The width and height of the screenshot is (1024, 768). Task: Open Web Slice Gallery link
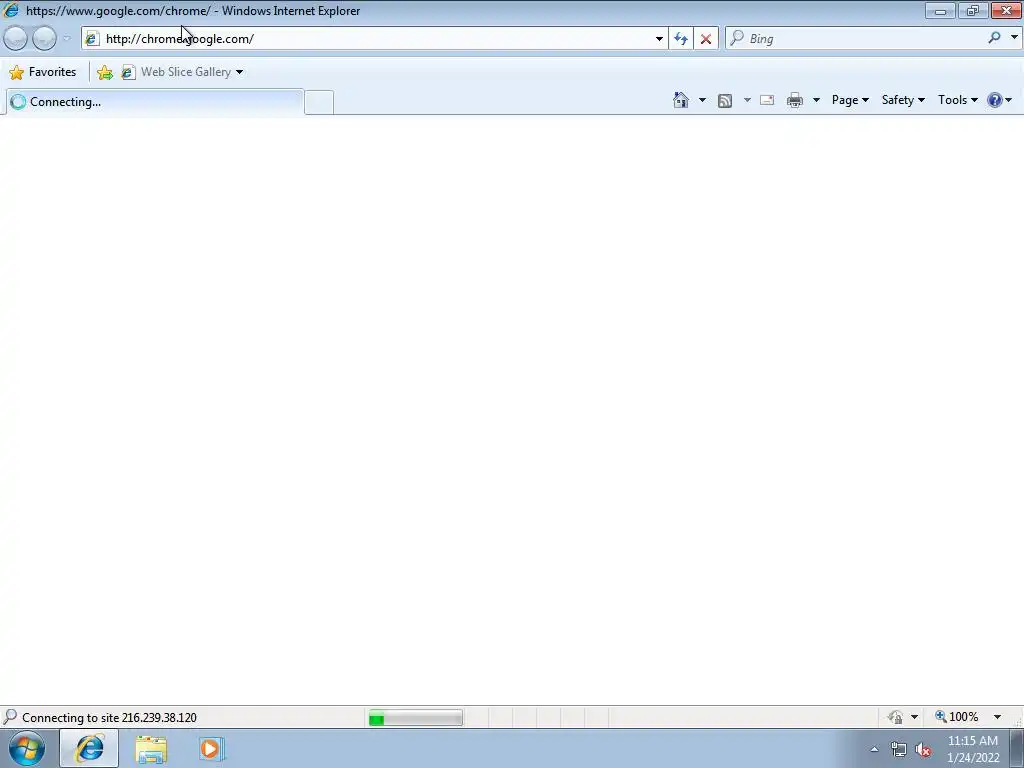click(x=177, y=72)
